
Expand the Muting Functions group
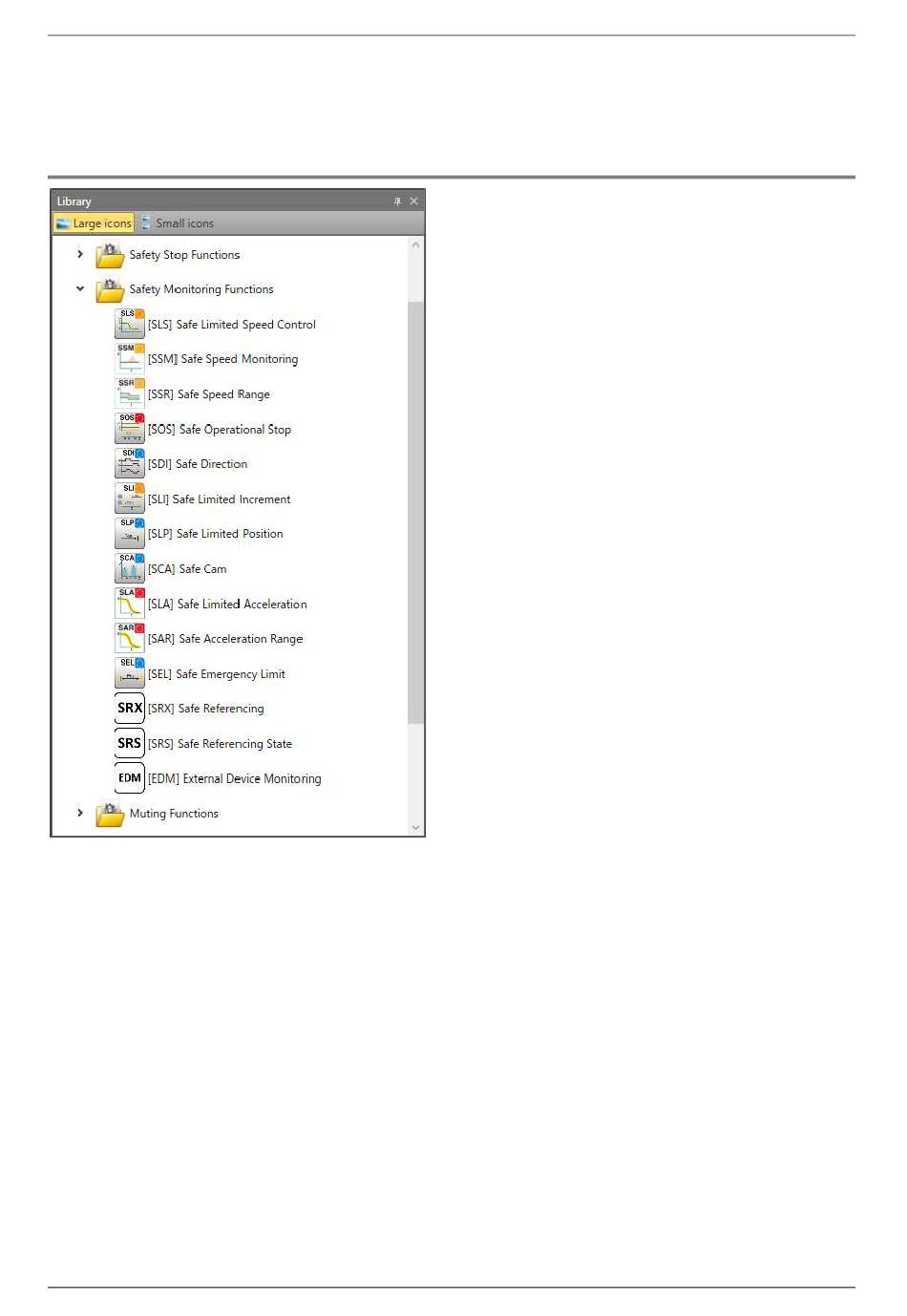pos(80,813)
